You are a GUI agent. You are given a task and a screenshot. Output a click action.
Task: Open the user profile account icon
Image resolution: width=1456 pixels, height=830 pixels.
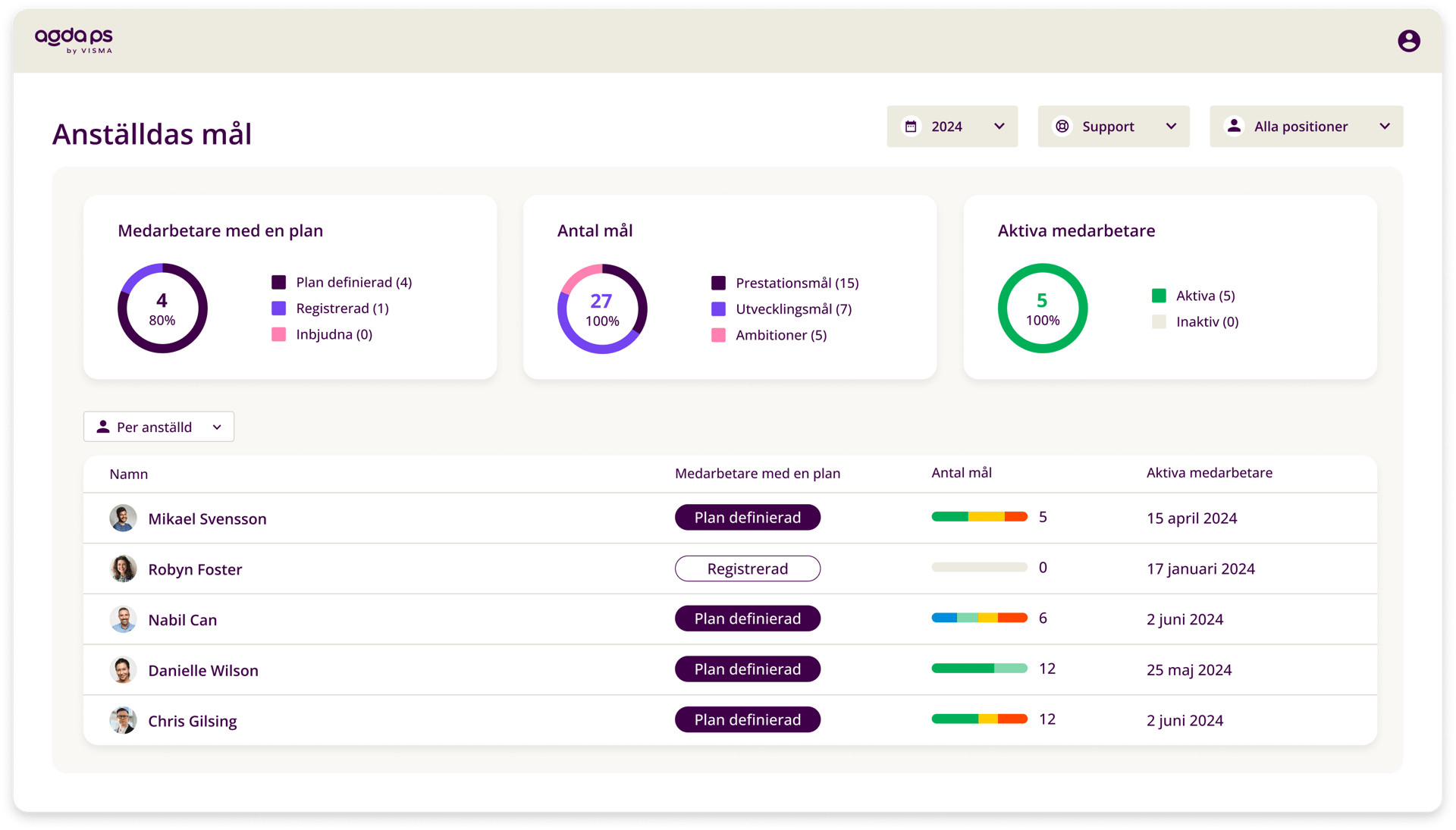(1408, 41)
